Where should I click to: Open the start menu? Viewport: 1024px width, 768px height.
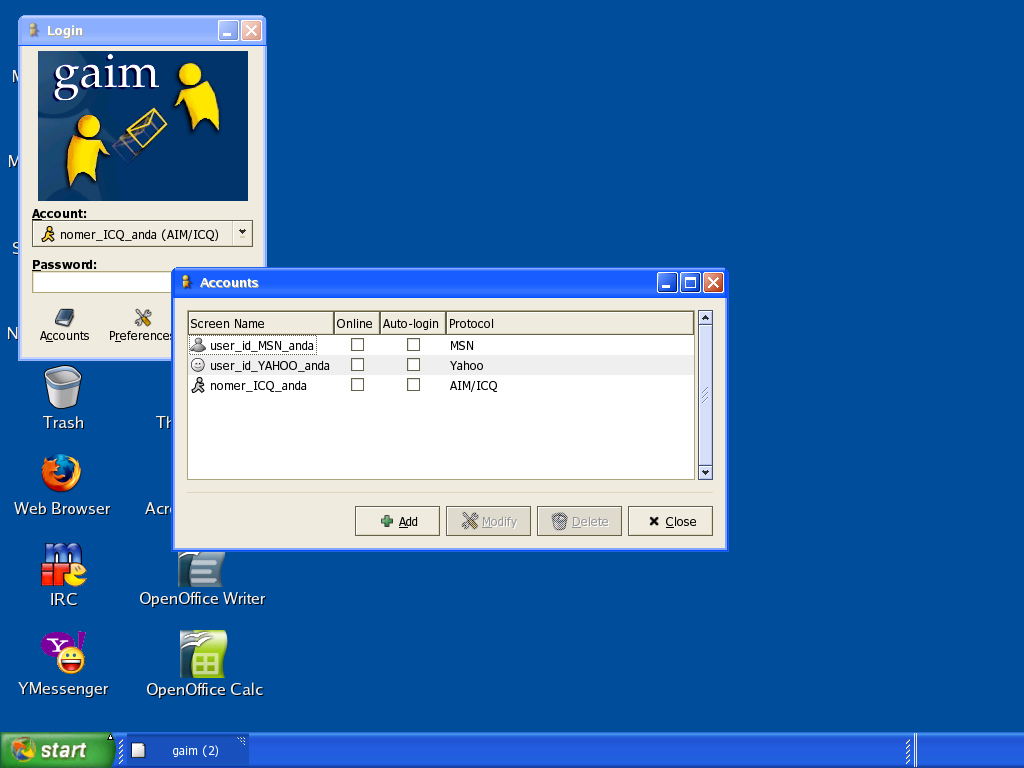[x=57, y=750]
